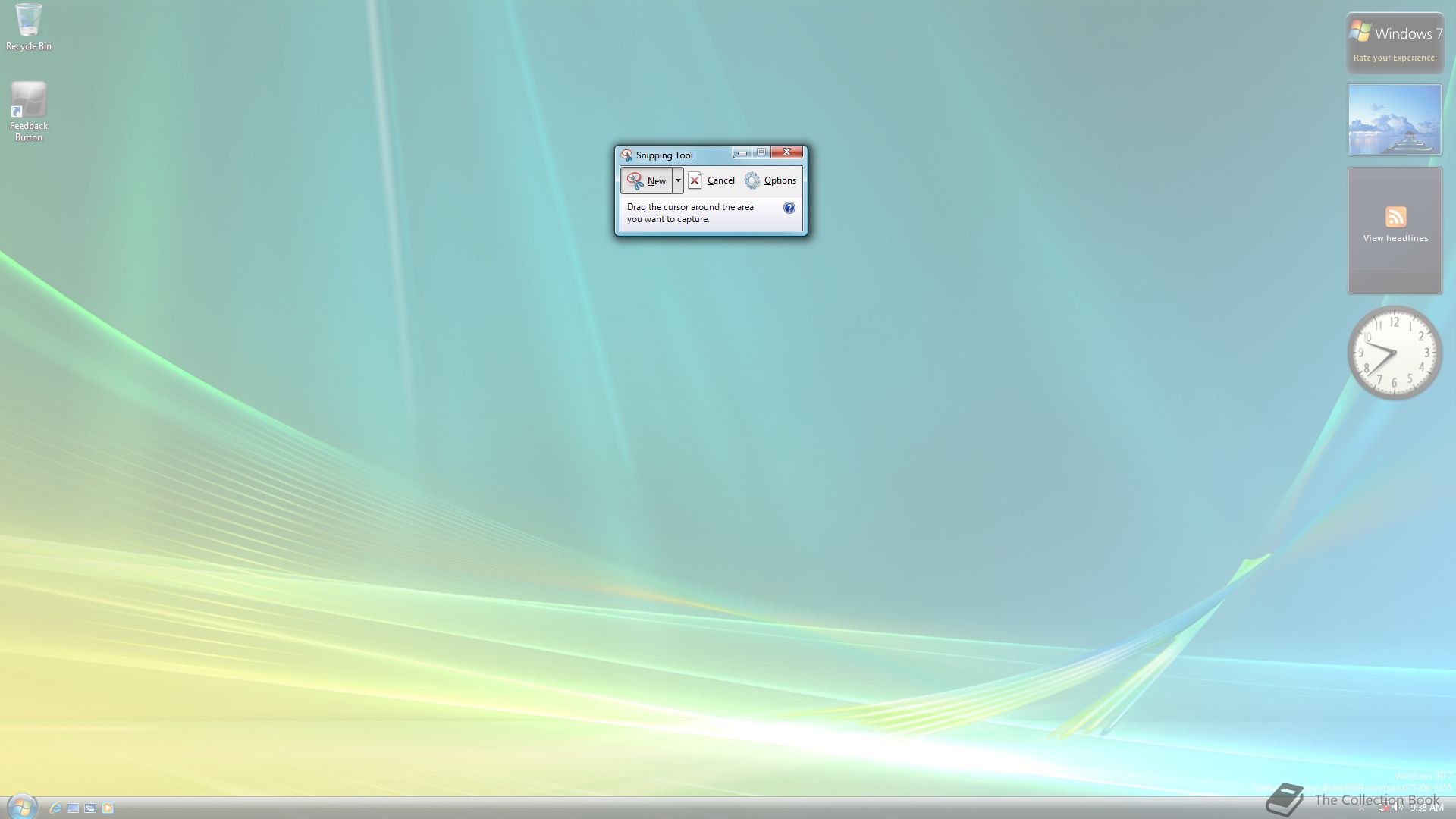Select the Feedback Button desktop shortcut

pos(29,111)
